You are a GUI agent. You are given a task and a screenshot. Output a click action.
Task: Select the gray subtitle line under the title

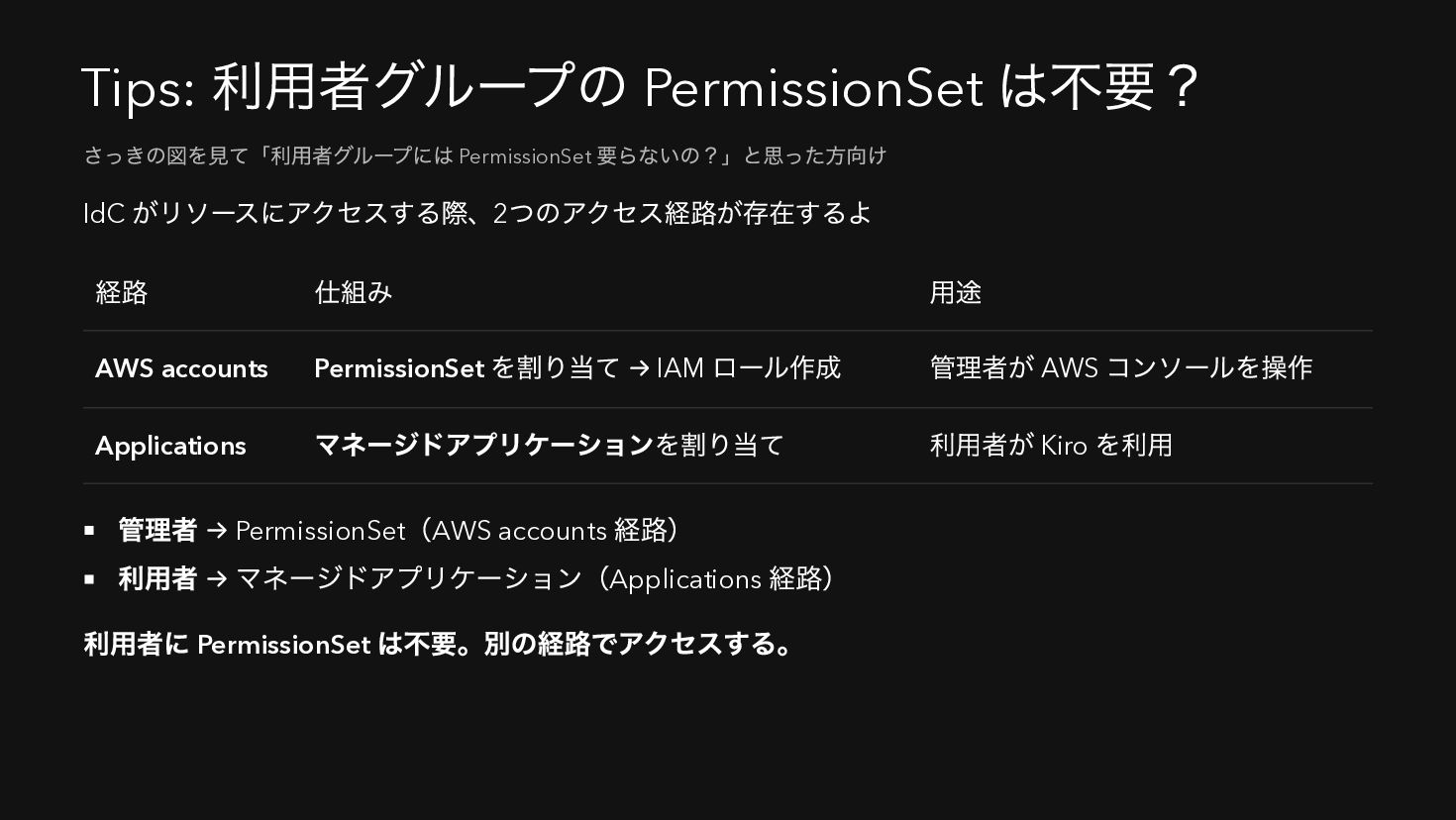(x=484, y=155)
